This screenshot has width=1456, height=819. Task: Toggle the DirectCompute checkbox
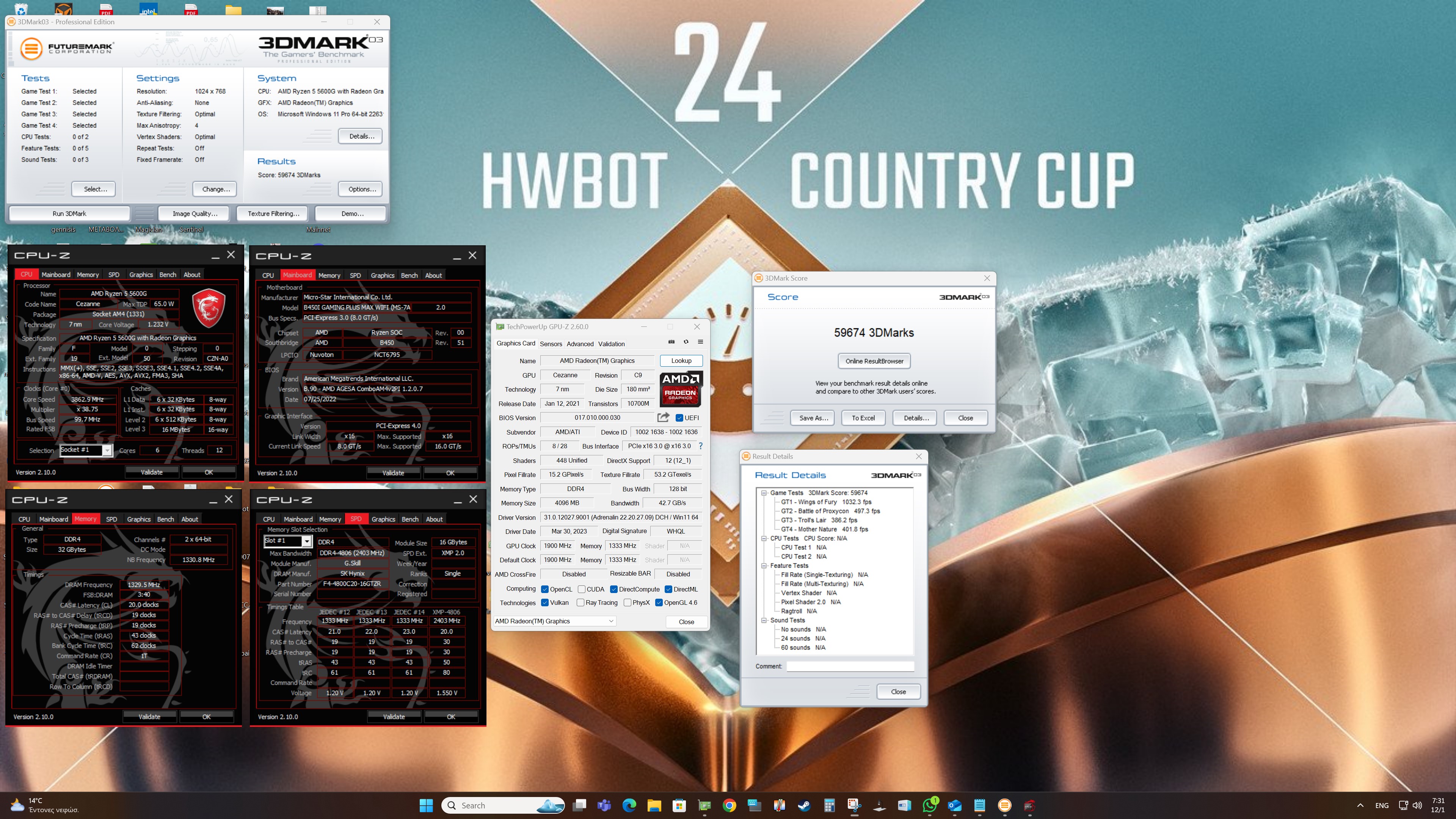(x=613, y=589)
